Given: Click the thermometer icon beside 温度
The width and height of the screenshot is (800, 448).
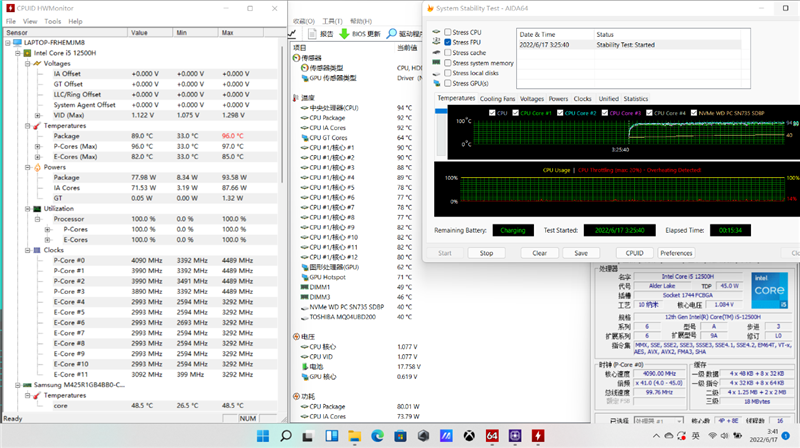Looking at the screenshot, I should coord(296,97).
